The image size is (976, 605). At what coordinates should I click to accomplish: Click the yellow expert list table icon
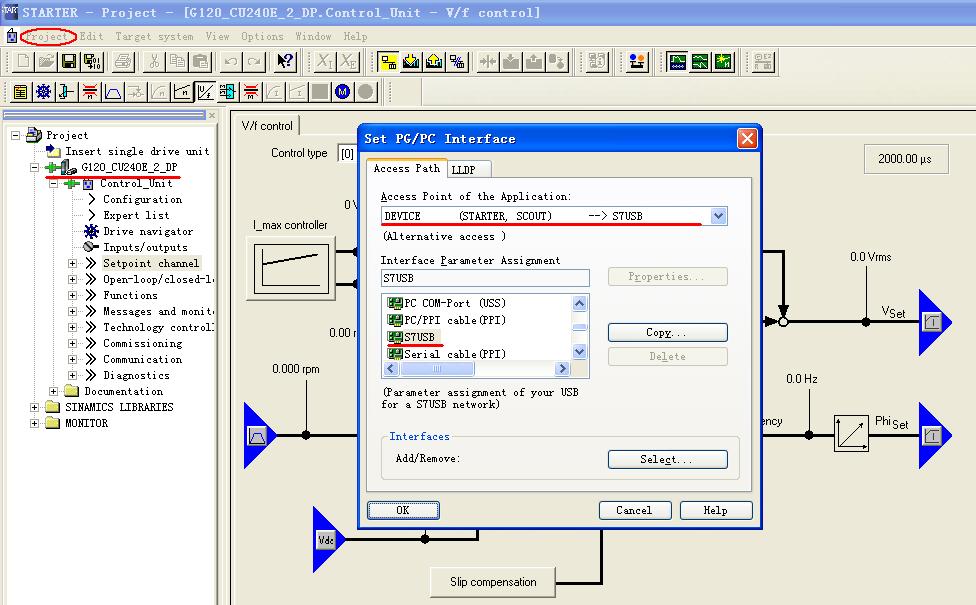20,92
